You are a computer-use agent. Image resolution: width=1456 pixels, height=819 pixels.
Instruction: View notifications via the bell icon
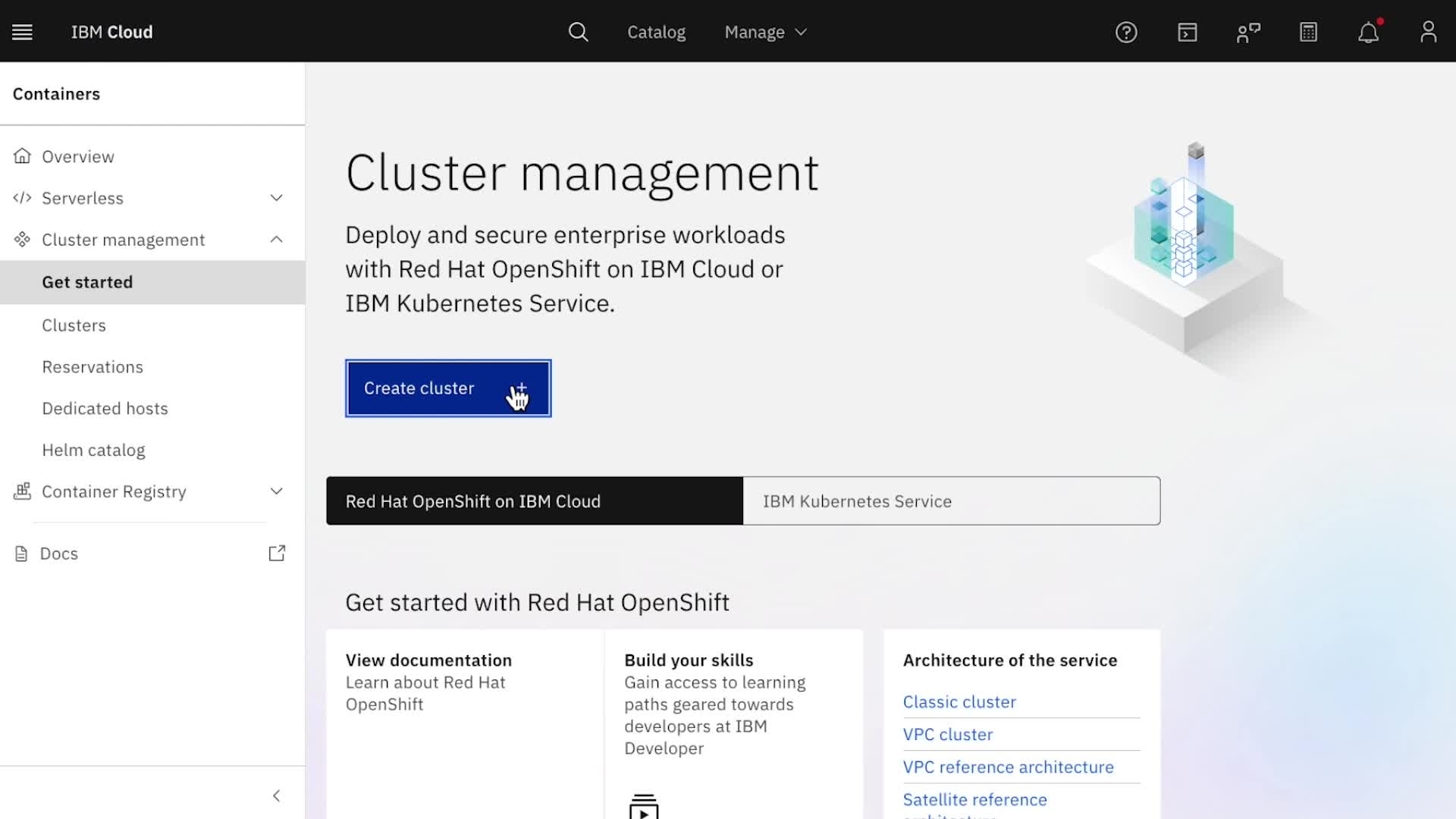[x=1368, y=33]
